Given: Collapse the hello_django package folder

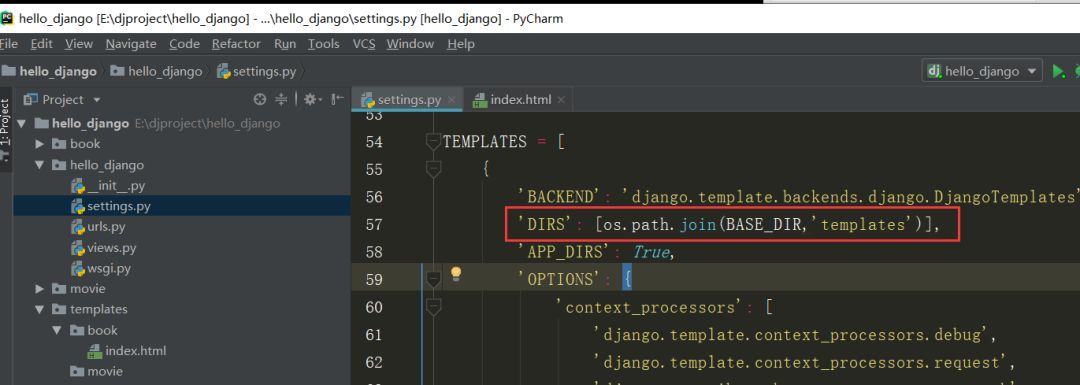Looking at the screenshot, I should point(39,165).
